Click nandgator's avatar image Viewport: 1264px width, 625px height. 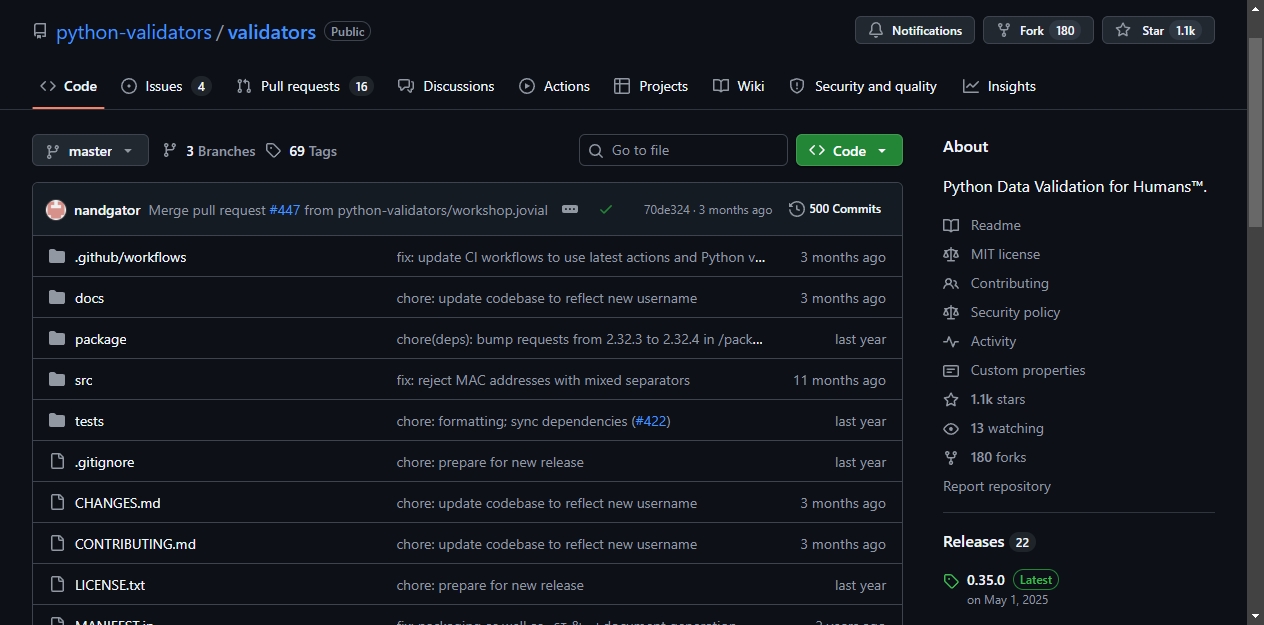point(56,210)
